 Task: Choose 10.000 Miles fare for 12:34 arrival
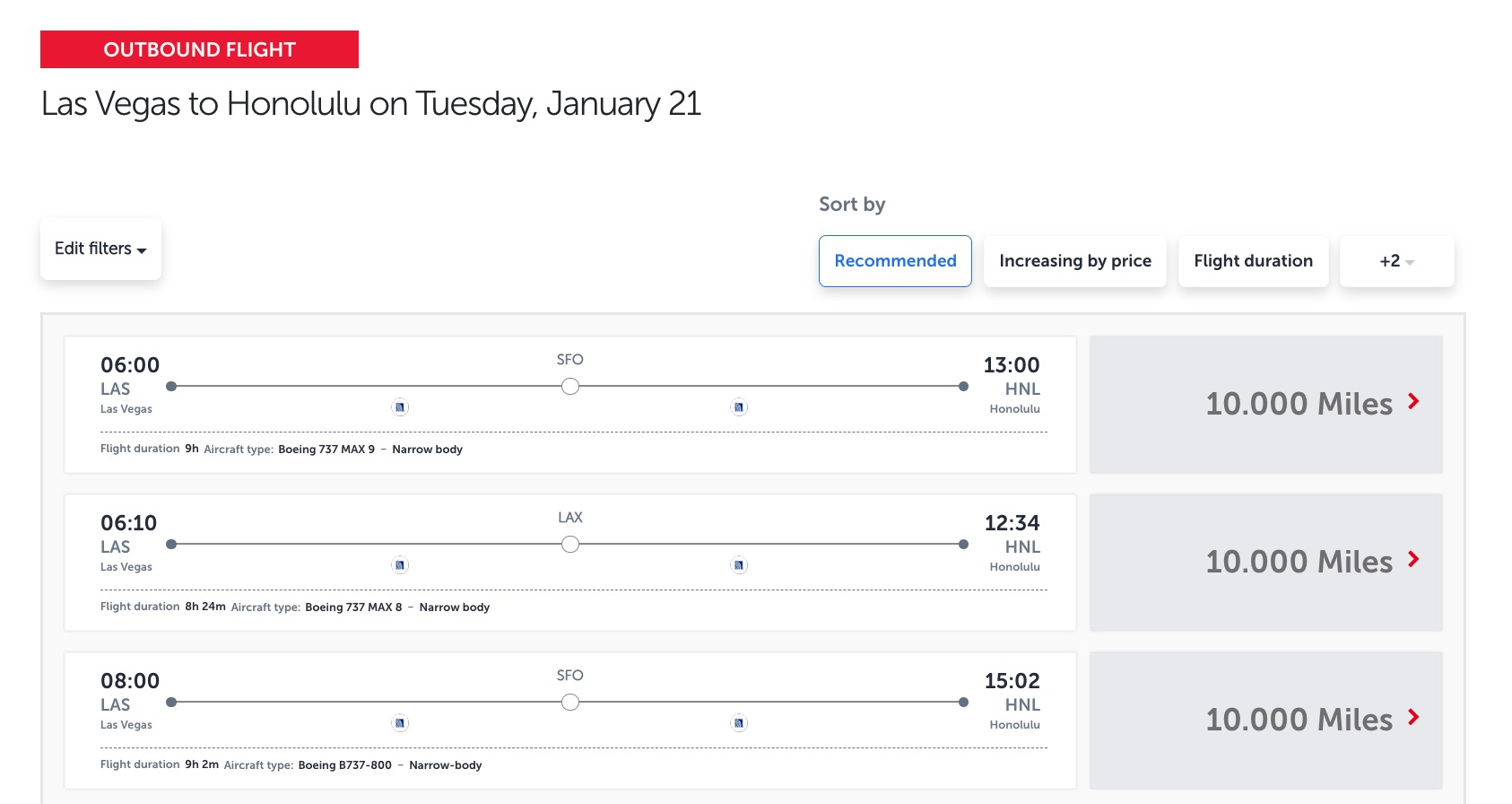(x=1265, y=562)
